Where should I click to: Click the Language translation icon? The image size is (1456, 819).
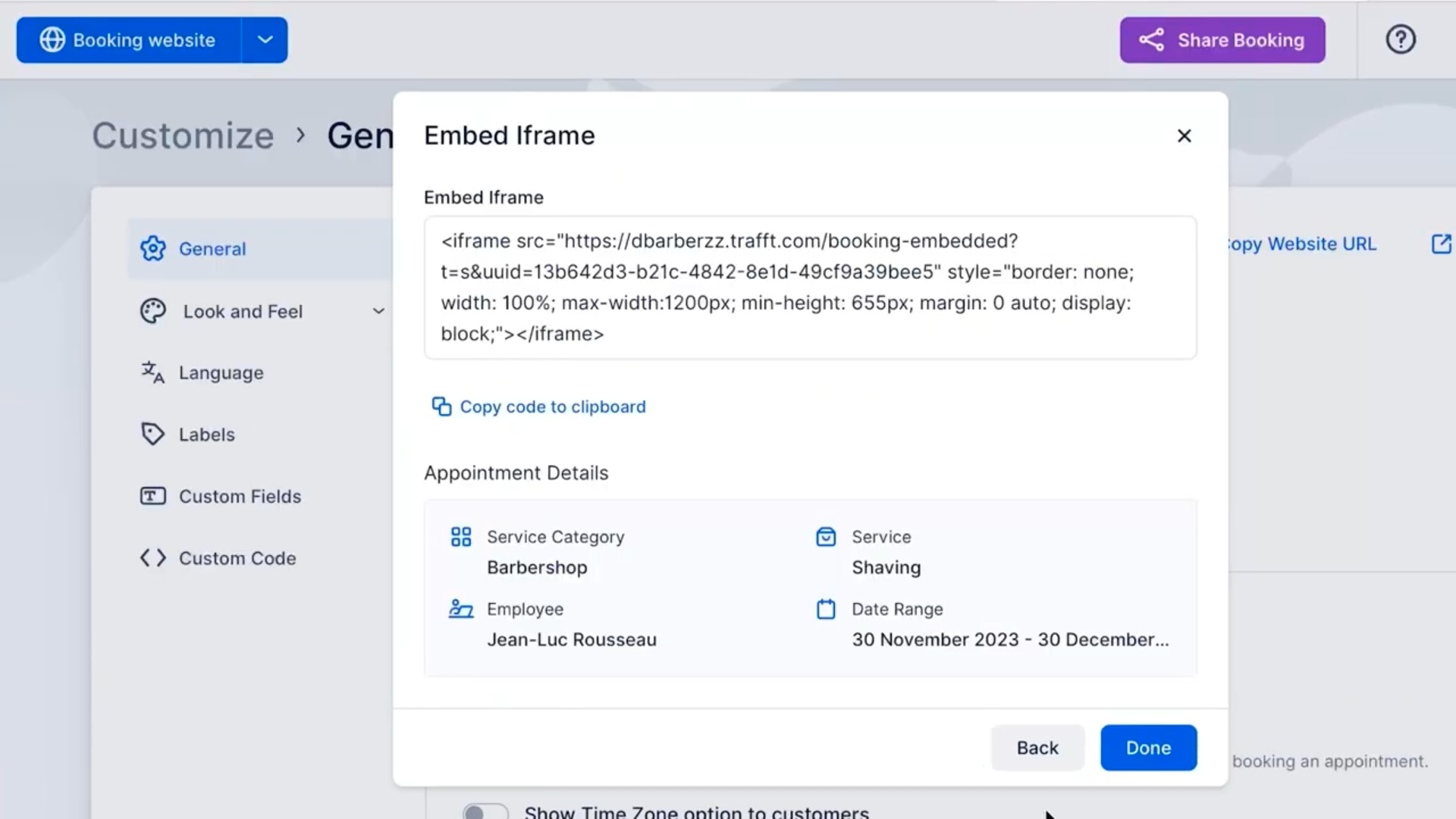(152, 372)
